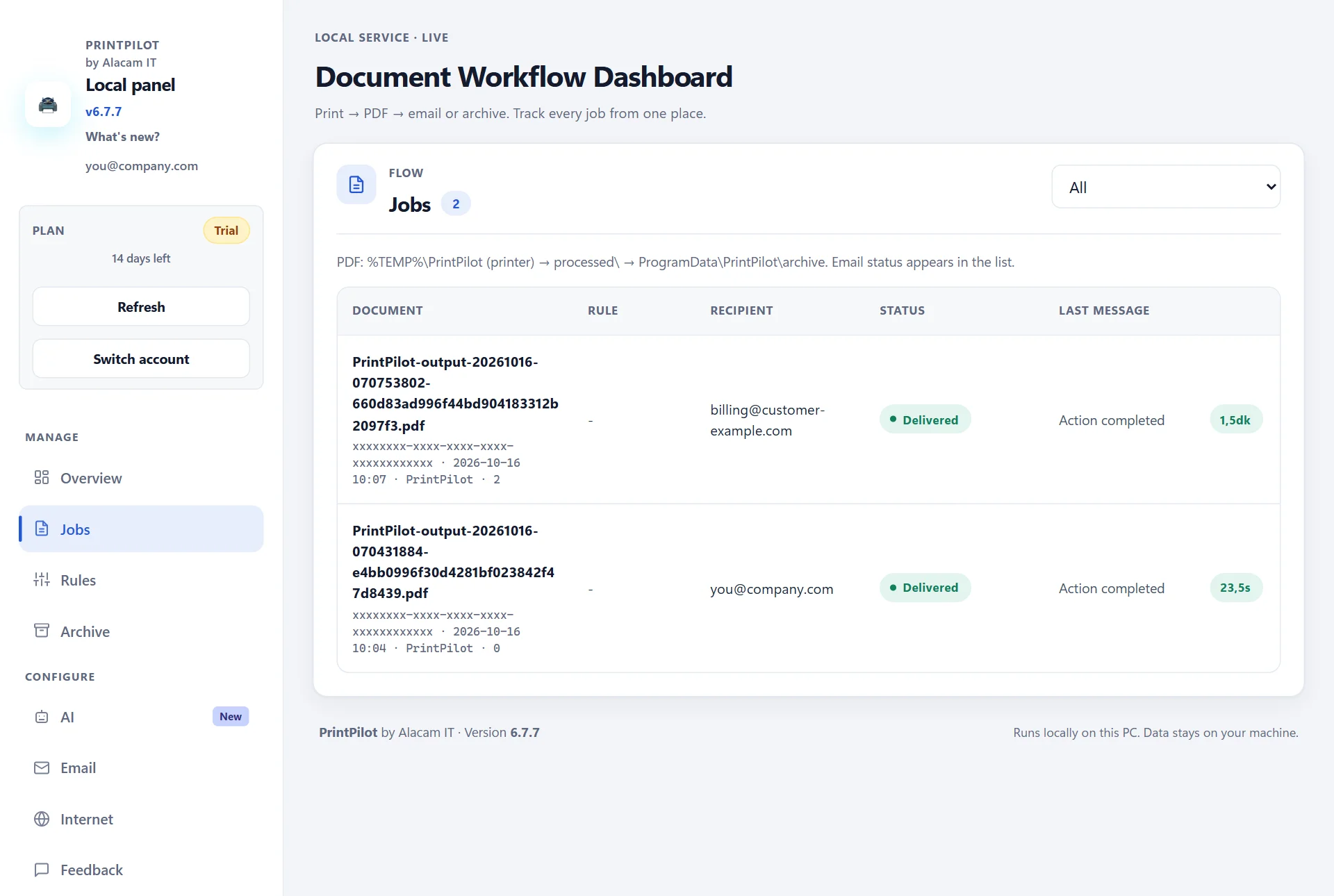Screen dimensions: 1334x896
Task: Click recipient you@company.com in jobs table
Action: pos(771,589)
